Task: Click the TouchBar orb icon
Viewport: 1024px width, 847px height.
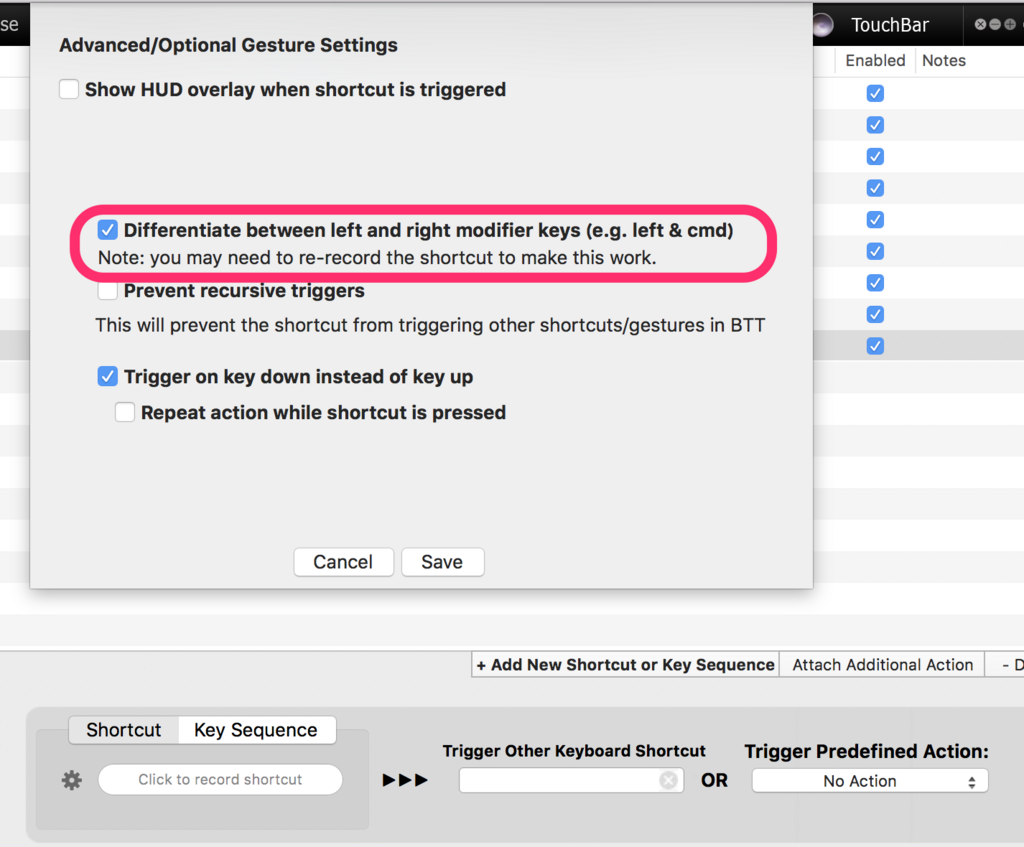Action: coord(823,25)
